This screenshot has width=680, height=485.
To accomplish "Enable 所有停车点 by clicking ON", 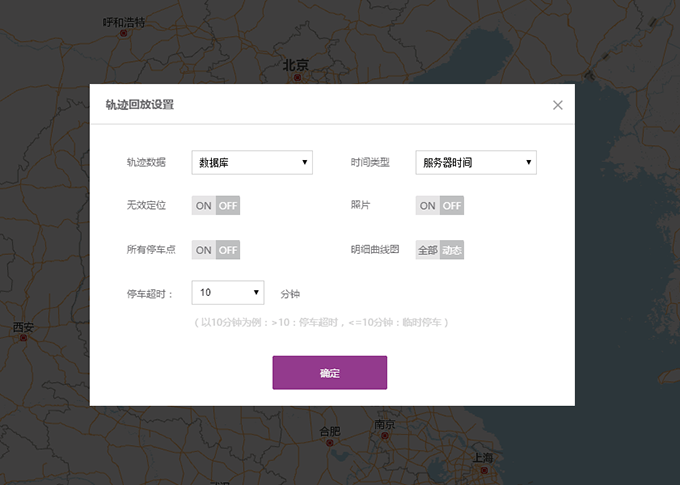I will click(x=204, y=250).
